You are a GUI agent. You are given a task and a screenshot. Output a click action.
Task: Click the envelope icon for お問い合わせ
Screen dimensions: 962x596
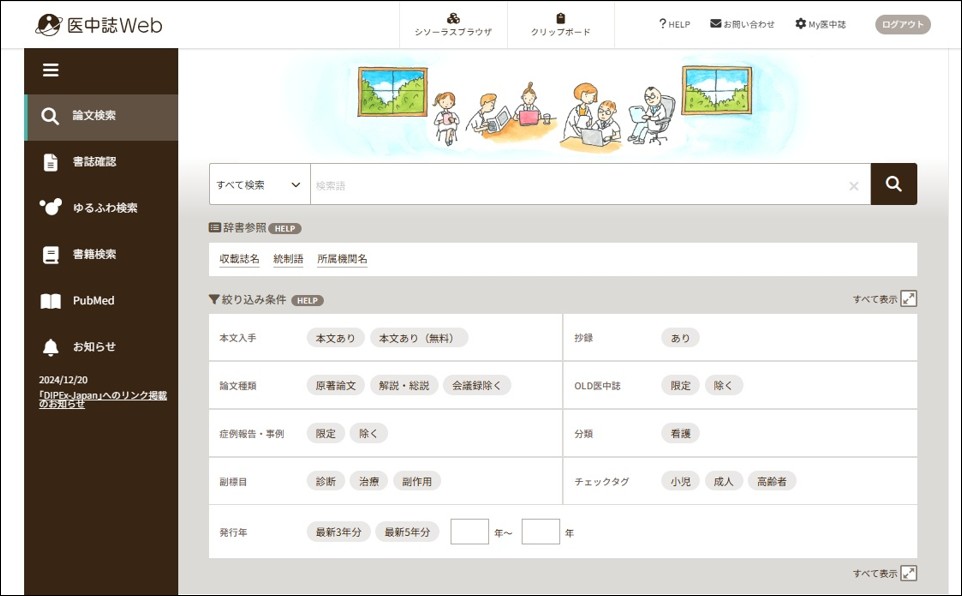pos(715,23)
